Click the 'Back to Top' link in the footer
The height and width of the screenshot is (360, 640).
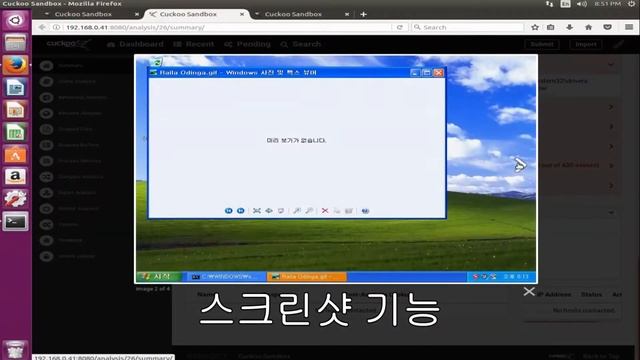[x=601, y=356]
